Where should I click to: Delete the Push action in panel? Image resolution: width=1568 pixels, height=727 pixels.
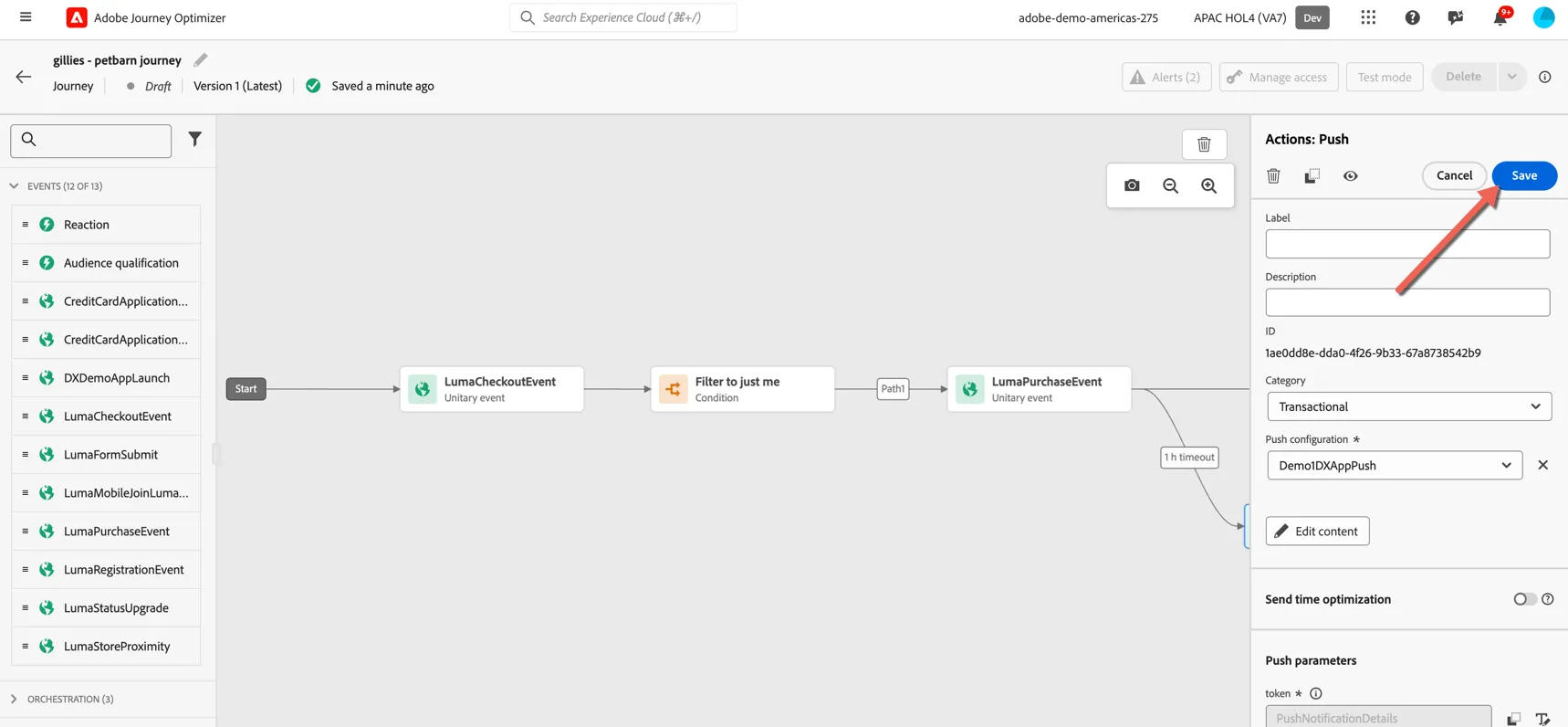point(1273,175)
